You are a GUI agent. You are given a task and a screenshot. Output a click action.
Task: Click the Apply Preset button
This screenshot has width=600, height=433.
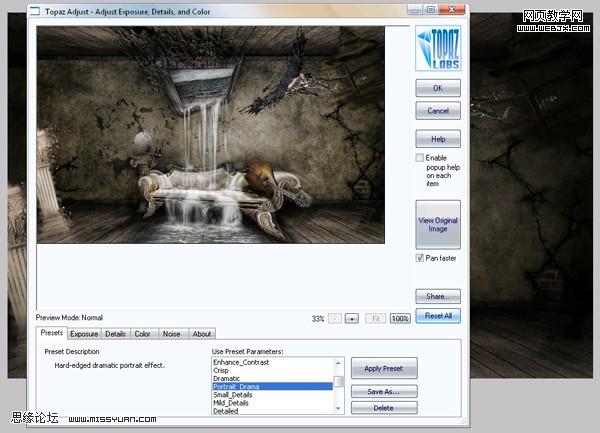[384, 368]
